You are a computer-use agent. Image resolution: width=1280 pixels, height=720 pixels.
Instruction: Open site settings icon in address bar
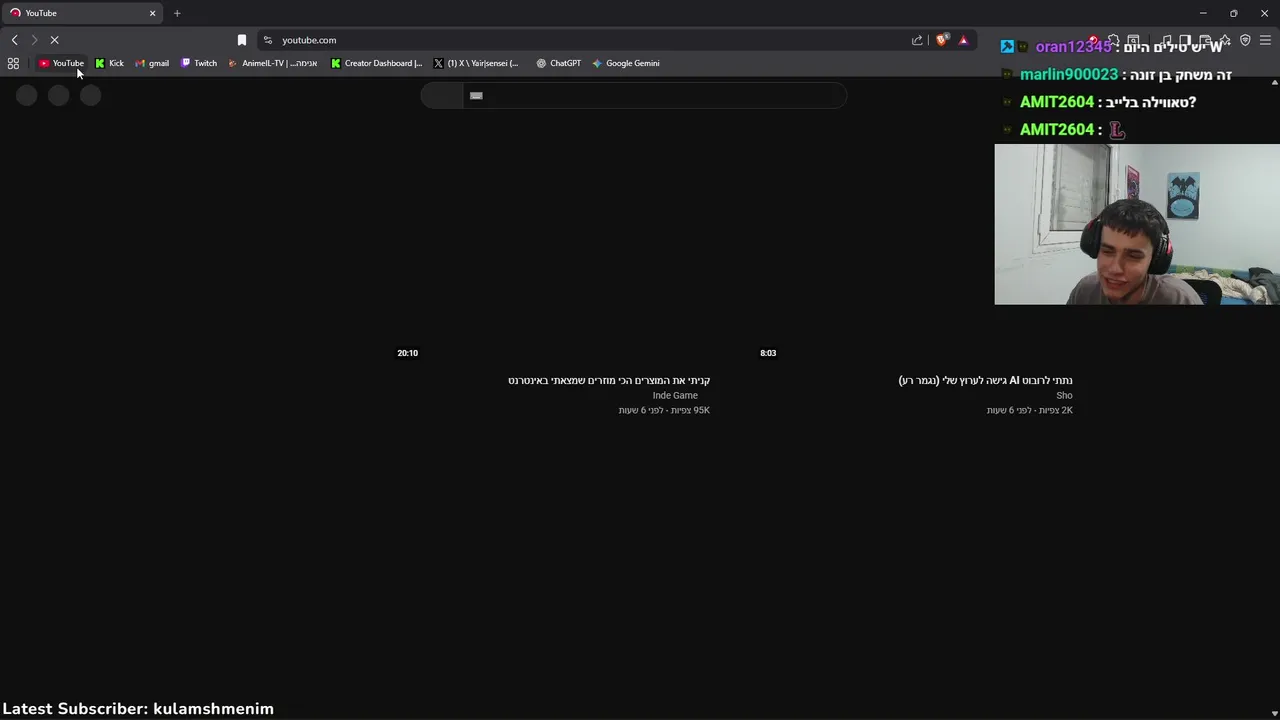tap(267, 40)
